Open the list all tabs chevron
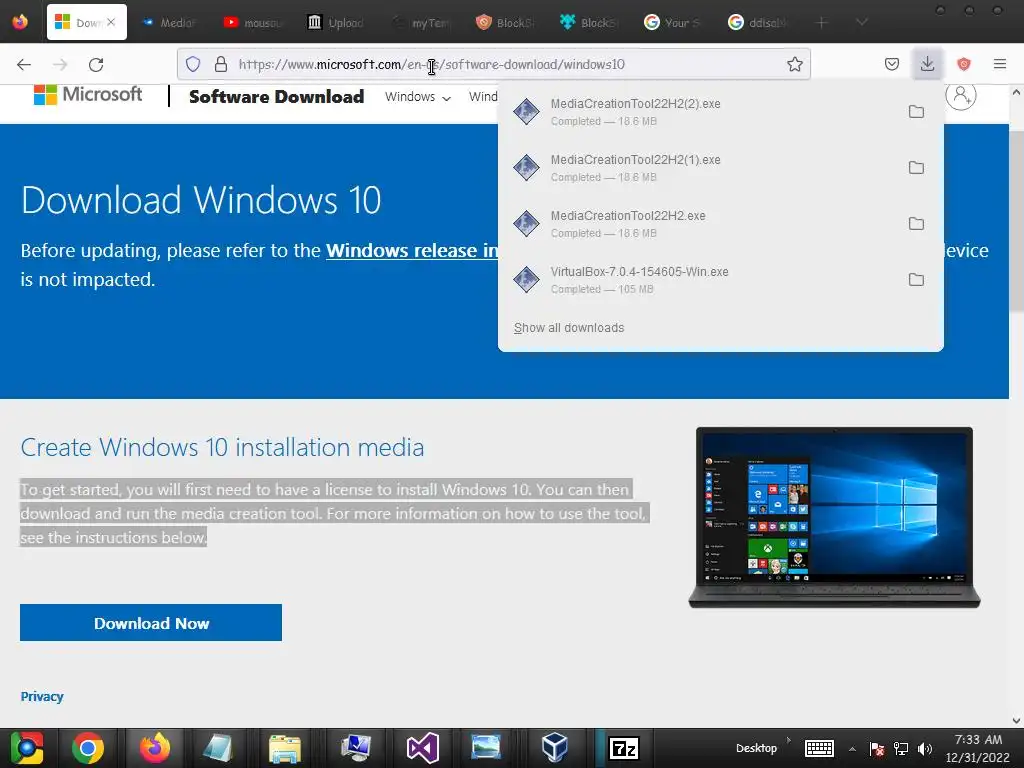 [861, 23]
